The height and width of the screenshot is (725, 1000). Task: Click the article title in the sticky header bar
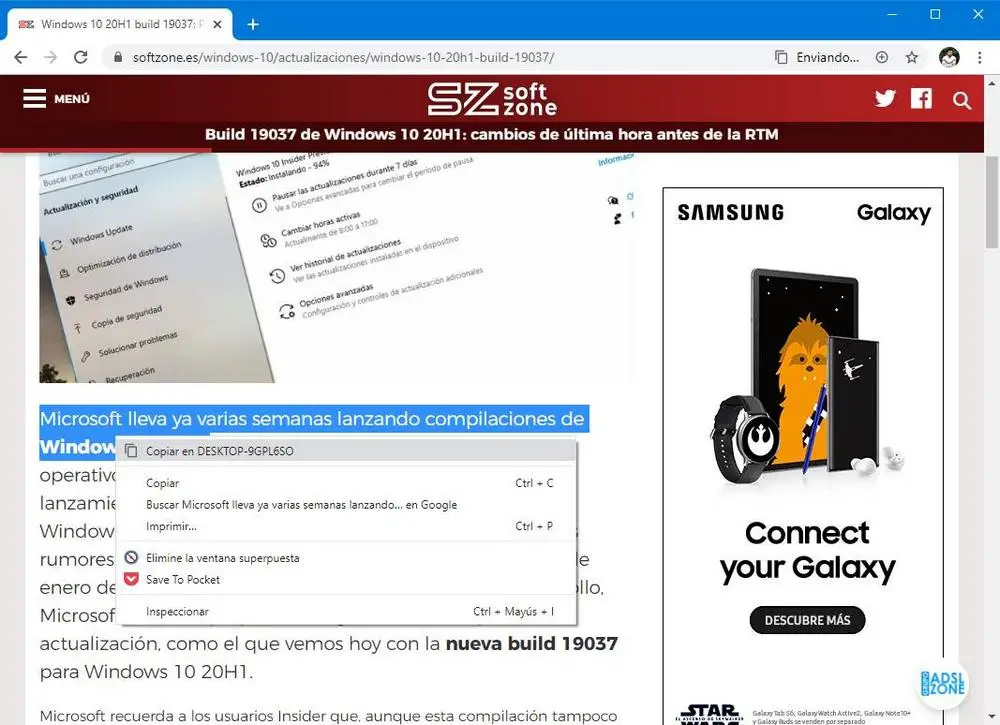[492, 135]
